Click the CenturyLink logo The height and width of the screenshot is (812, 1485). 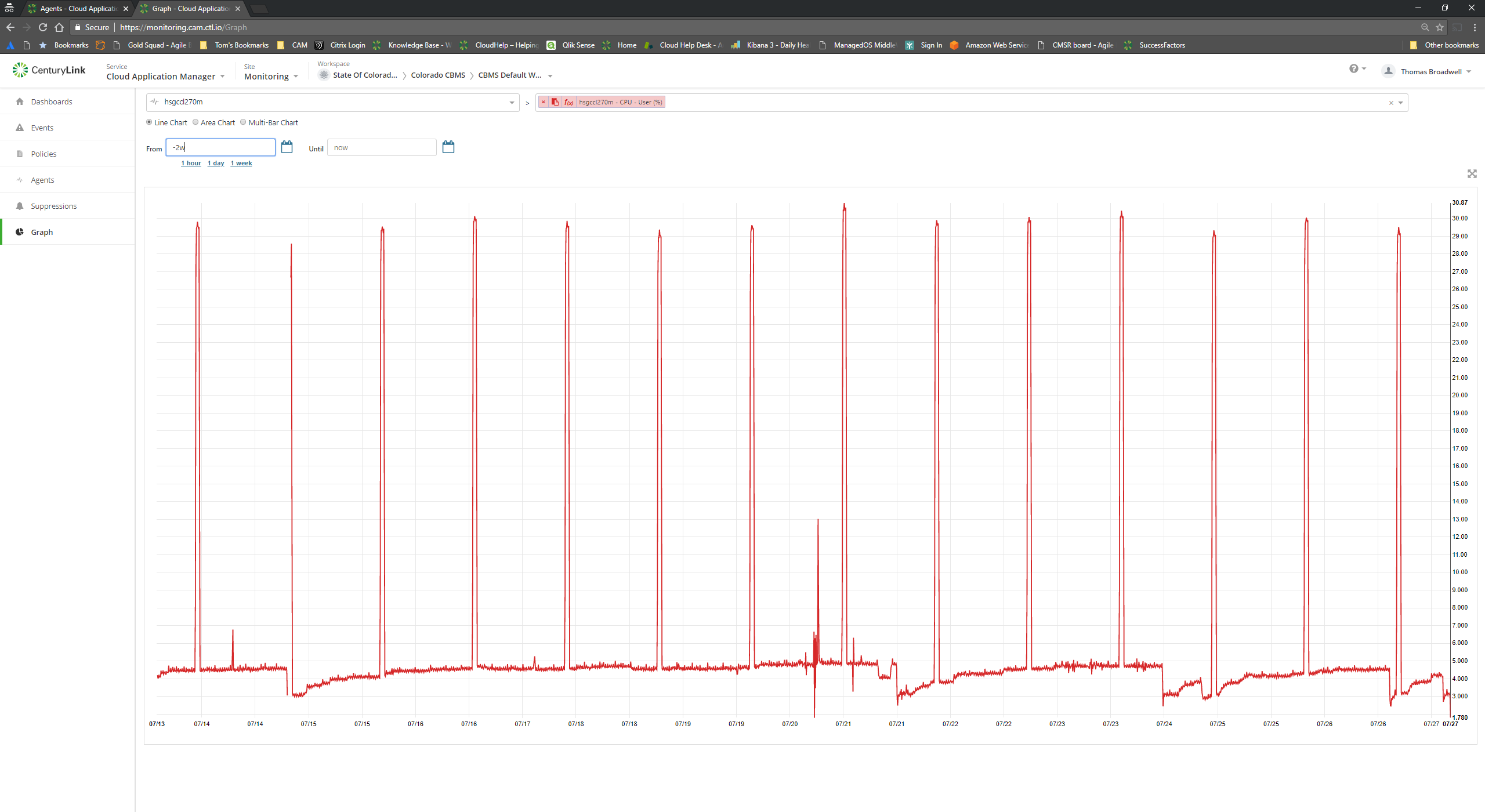click(x=49, y=70)
